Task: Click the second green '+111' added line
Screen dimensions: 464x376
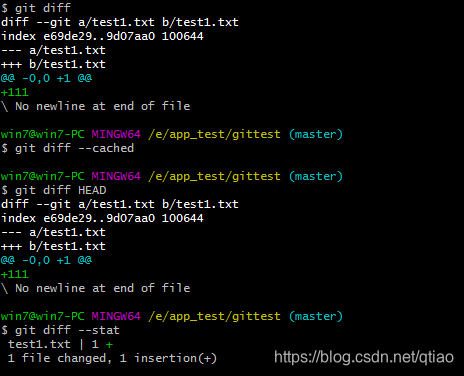Action: 15,274
